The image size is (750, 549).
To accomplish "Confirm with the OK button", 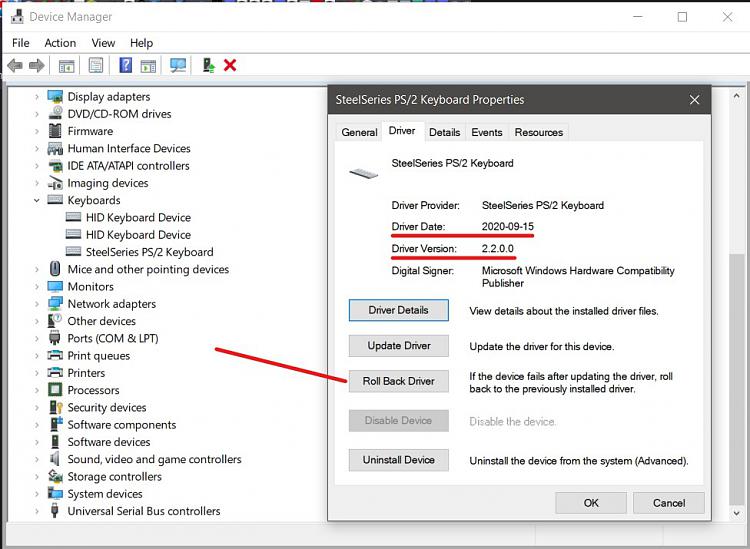I will point(591,503).
